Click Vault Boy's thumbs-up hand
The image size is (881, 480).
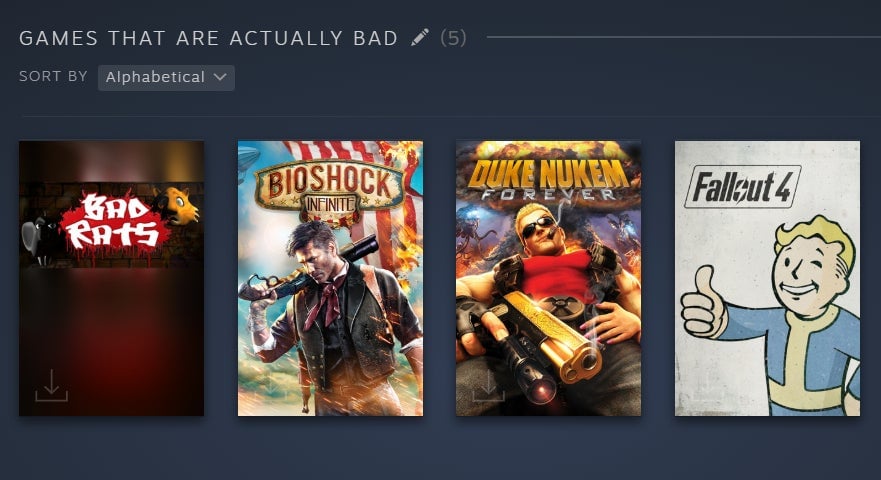705,304
